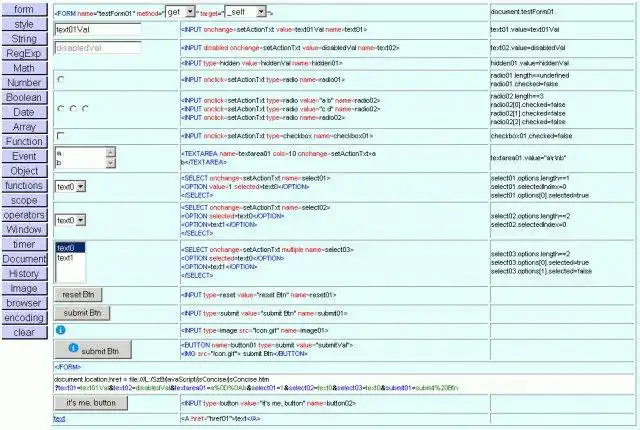Focus the text01Val input field
640x430 pixels.
click(x=98, y=29)
